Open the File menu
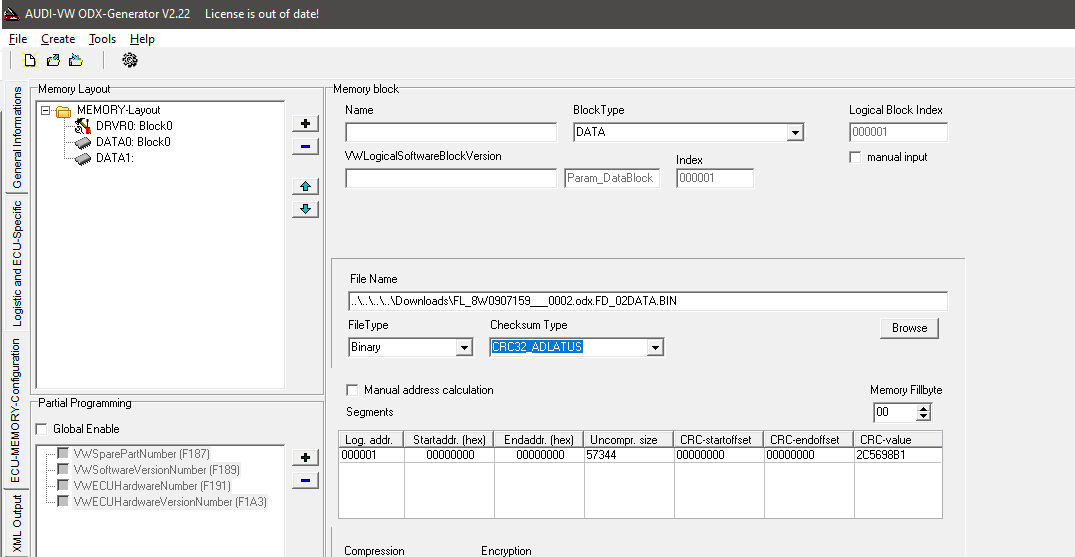The width and height of the screenshot is (1075, 557). 18,39
